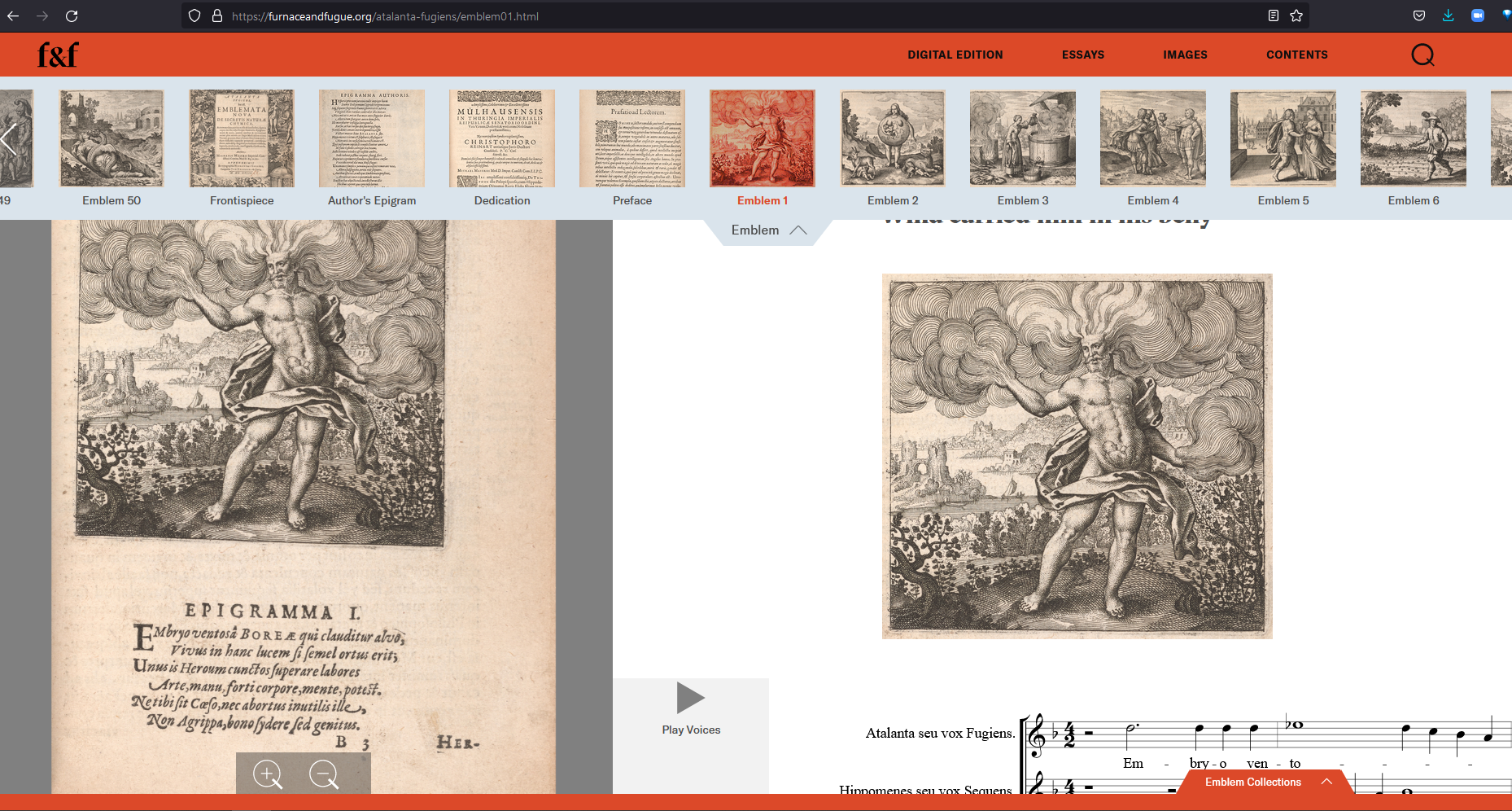View site security via the padlock icon
The image size is (1512, 811).
coord(217,15)
